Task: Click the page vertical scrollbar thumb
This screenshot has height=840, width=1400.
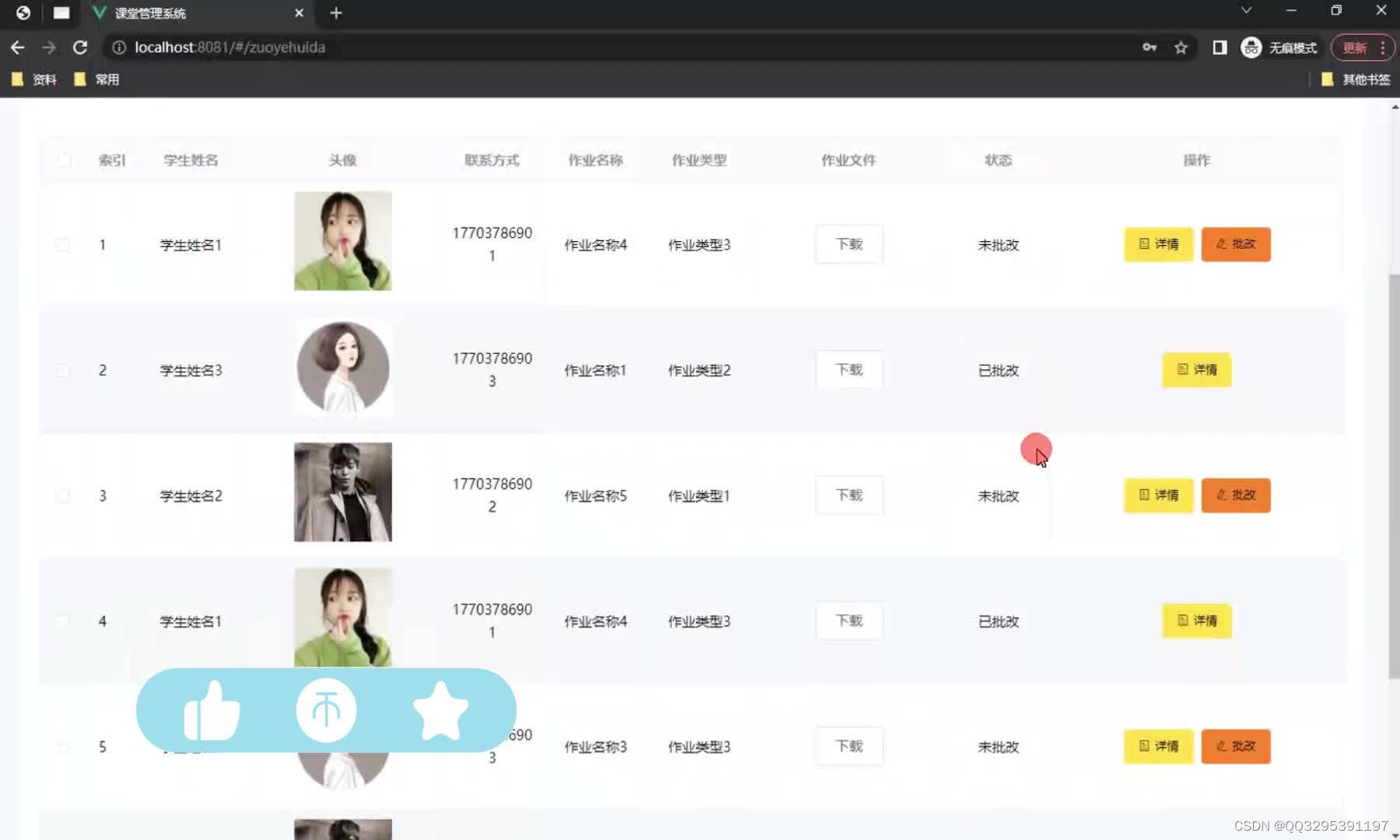Action: point(1394,476)
